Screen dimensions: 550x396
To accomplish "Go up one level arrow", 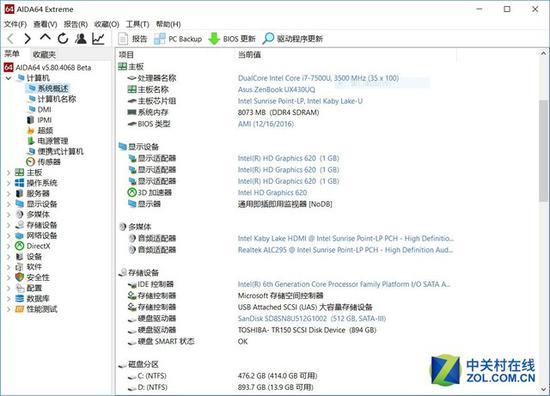I will (45, 38).
